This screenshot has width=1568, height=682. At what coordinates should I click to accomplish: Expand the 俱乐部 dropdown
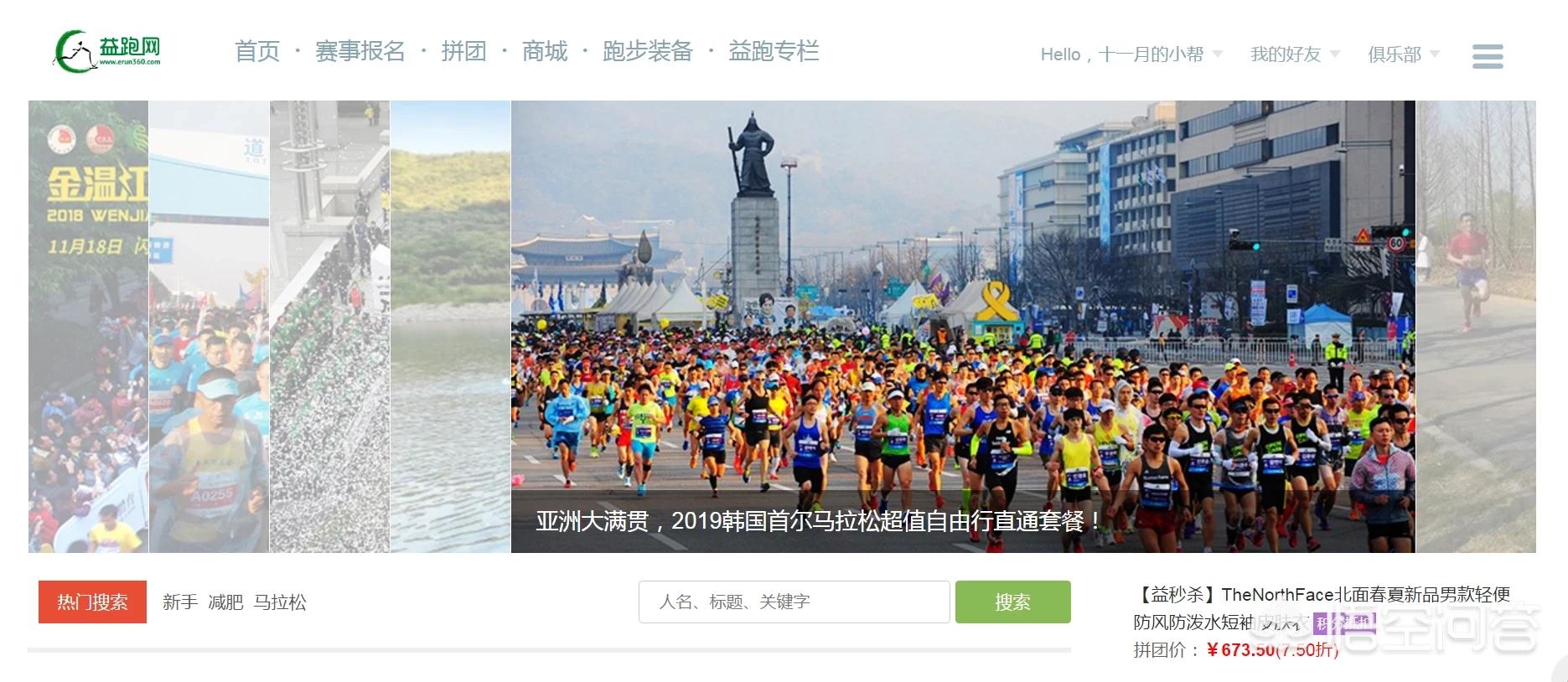click(1404, 54)
